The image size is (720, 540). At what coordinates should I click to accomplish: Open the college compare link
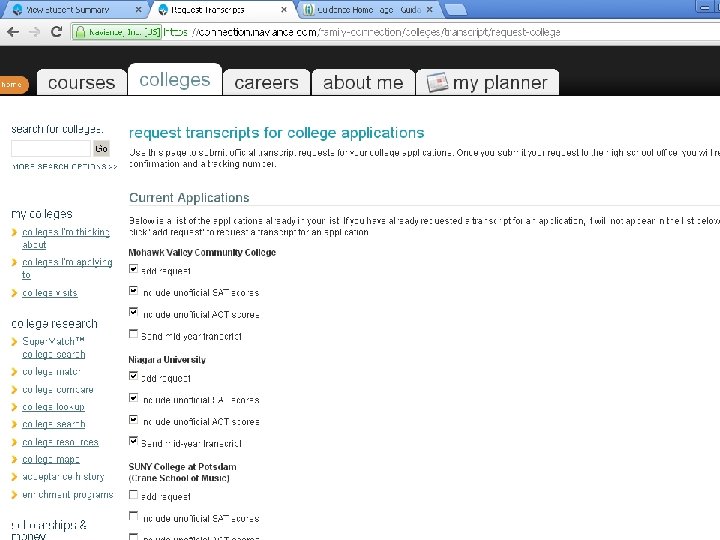click(x=58, y=389)
